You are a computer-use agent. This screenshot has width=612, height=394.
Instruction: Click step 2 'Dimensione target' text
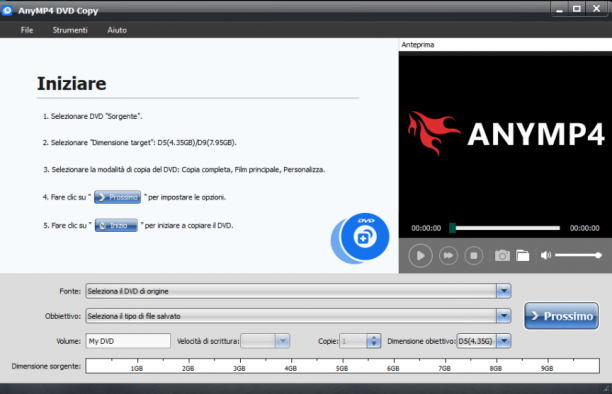pos(140,143)
